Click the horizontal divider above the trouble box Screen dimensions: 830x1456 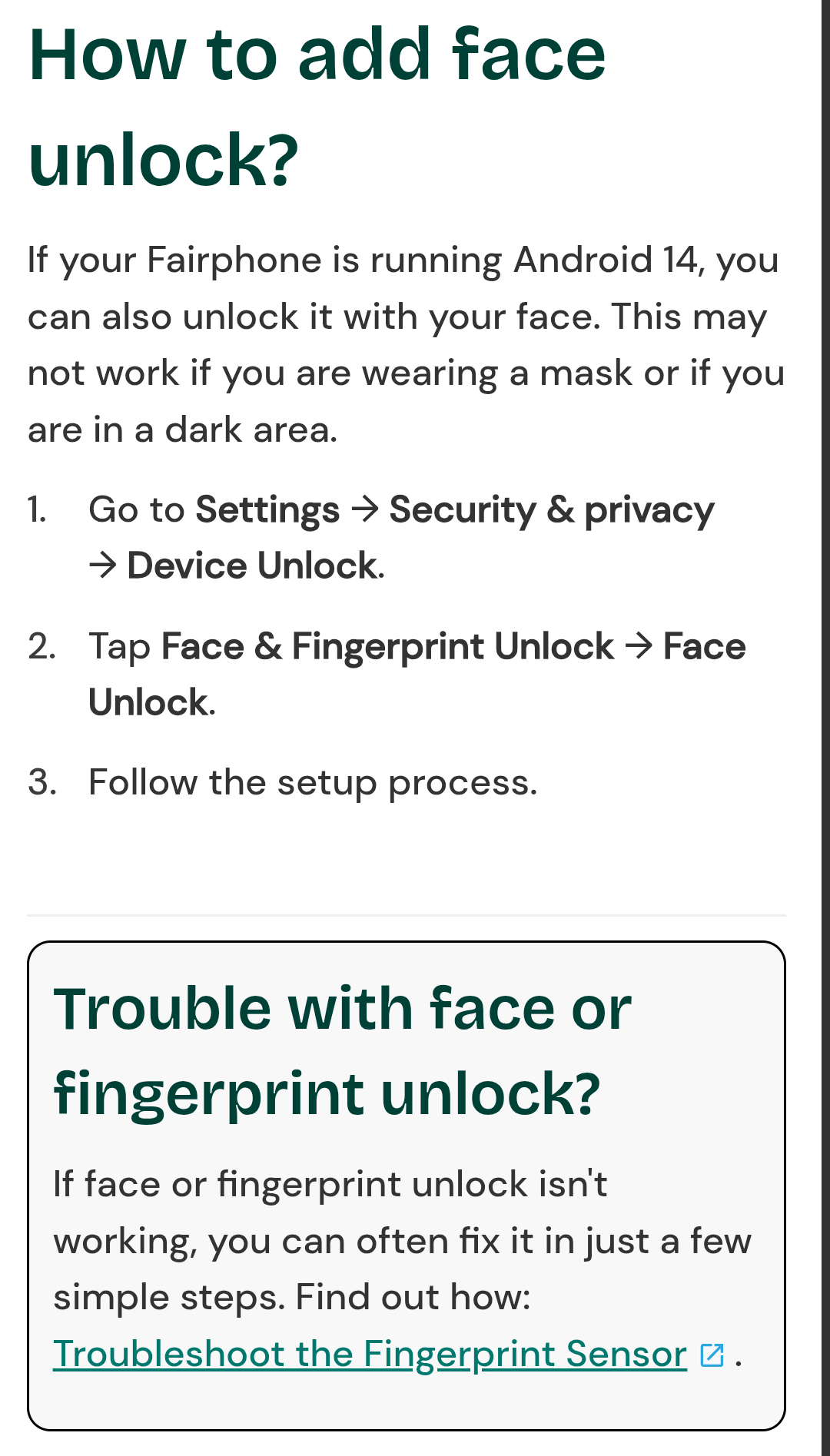point(406,915)
